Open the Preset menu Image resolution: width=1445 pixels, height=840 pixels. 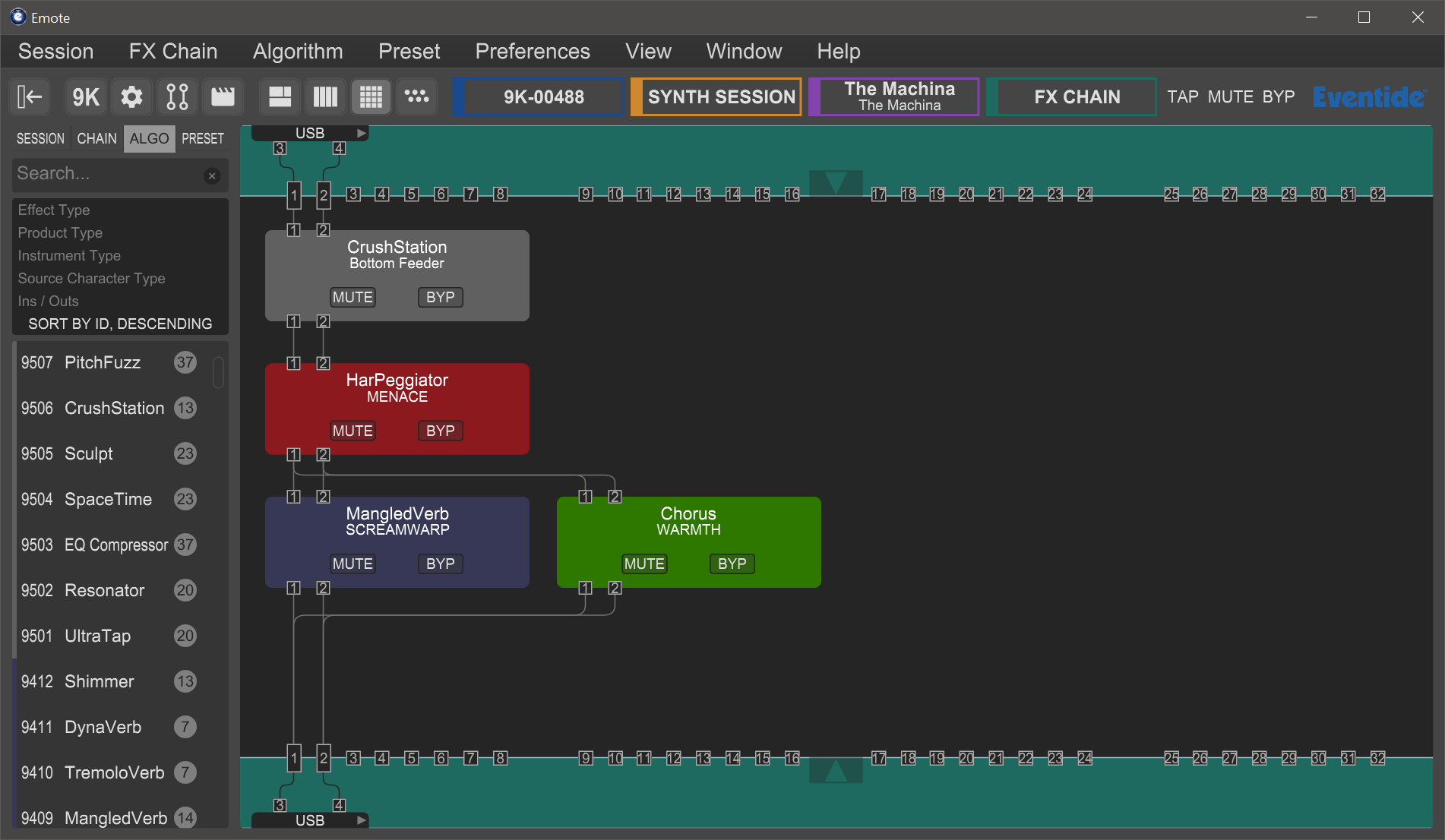[x=409, y=51]
